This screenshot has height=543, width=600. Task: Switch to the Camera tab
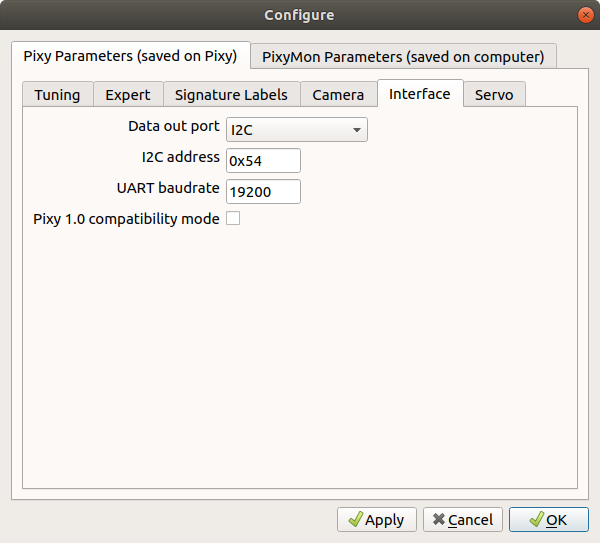(x=338, y=95)
